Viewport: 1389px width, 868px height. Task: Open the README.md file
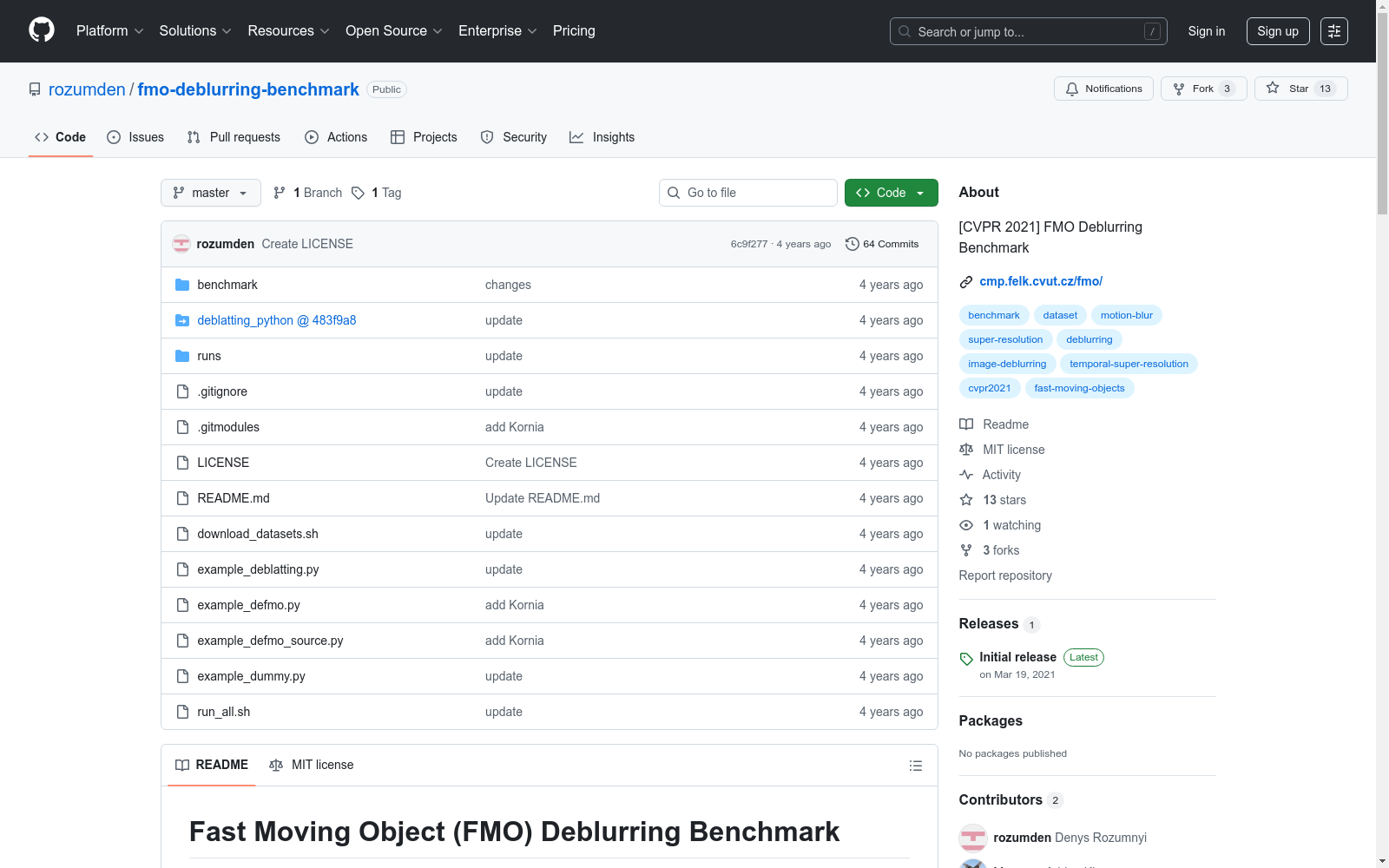pos(234,498)
